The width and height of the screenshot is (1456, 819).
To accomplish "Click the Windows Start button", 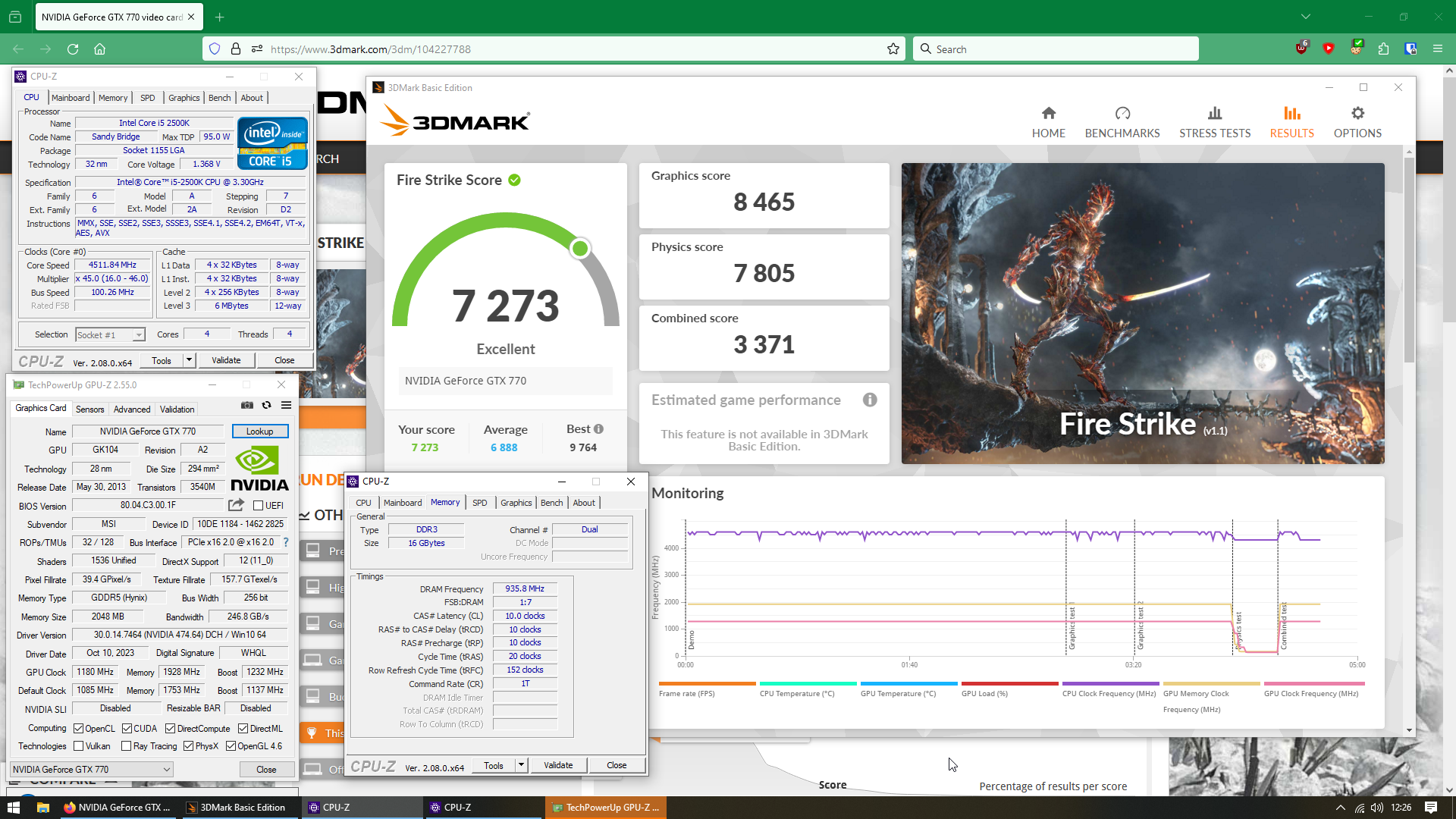I will pos(13,808).
